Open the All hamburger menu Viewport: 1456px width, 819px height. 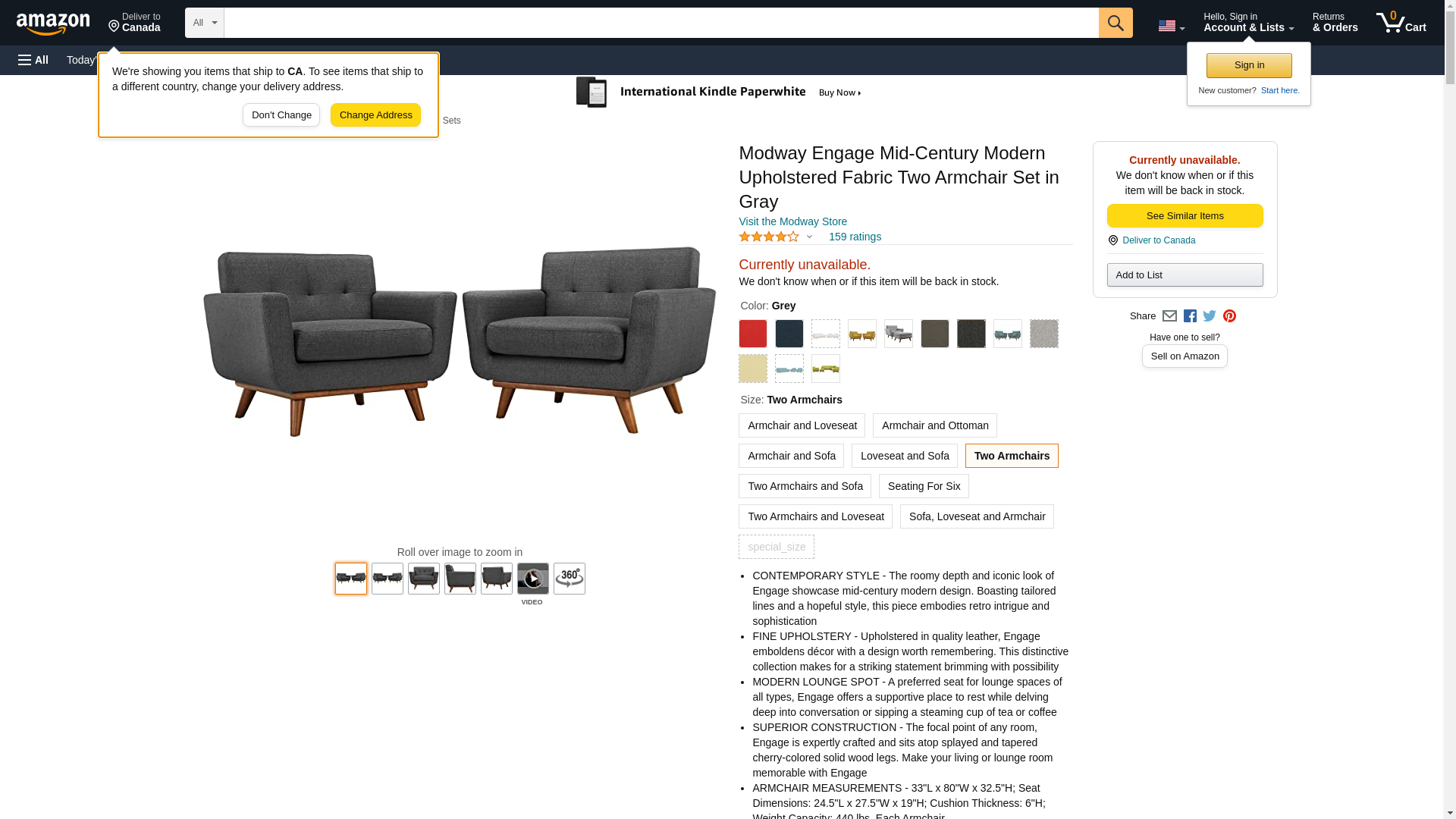pos(33,60)
